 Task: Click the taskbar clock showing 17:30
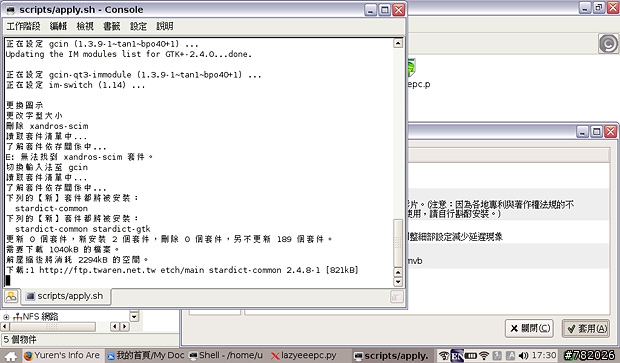click(x=544, y=355)
